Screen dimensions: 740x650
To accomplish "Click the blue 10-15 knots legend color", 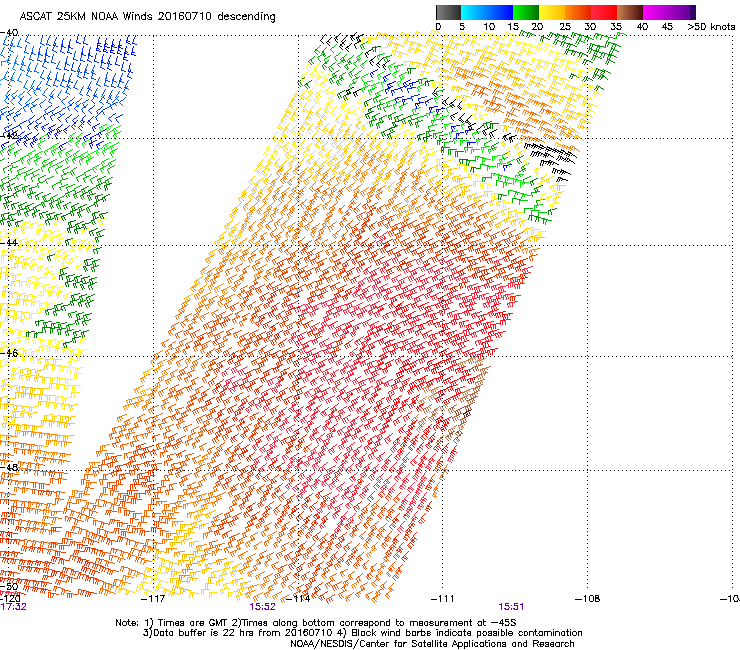I will pos(500,12).
